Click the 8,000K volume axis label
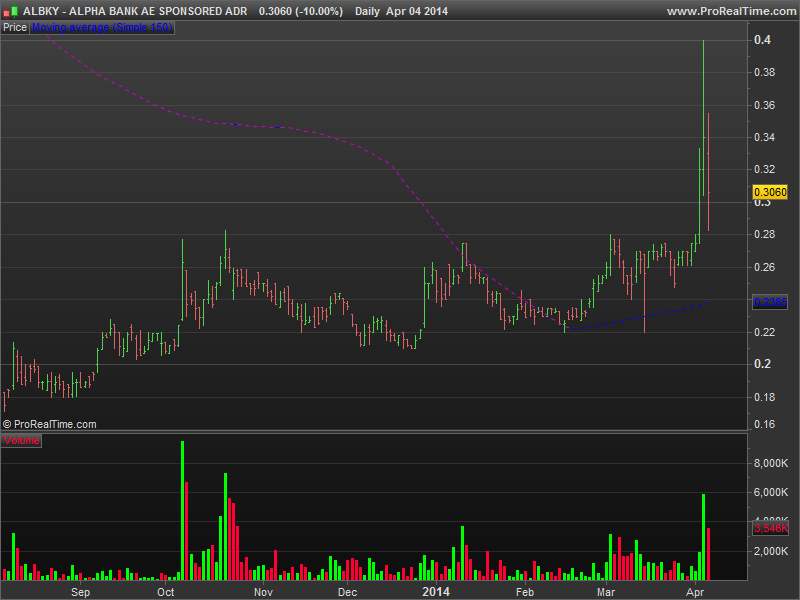 pyautogui.click(x=771, y=463)
